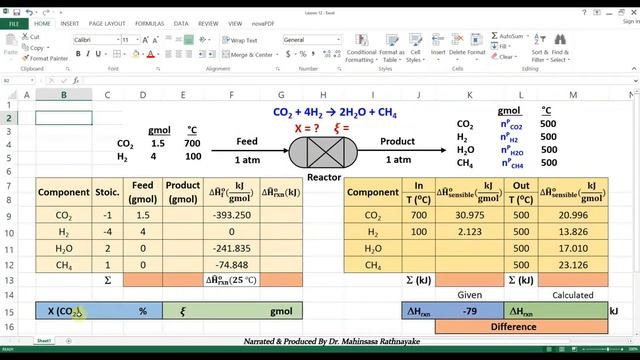Viewport: 640px width, 360px height.
Task: Cut the selected cell
Action: click(31, 36)
